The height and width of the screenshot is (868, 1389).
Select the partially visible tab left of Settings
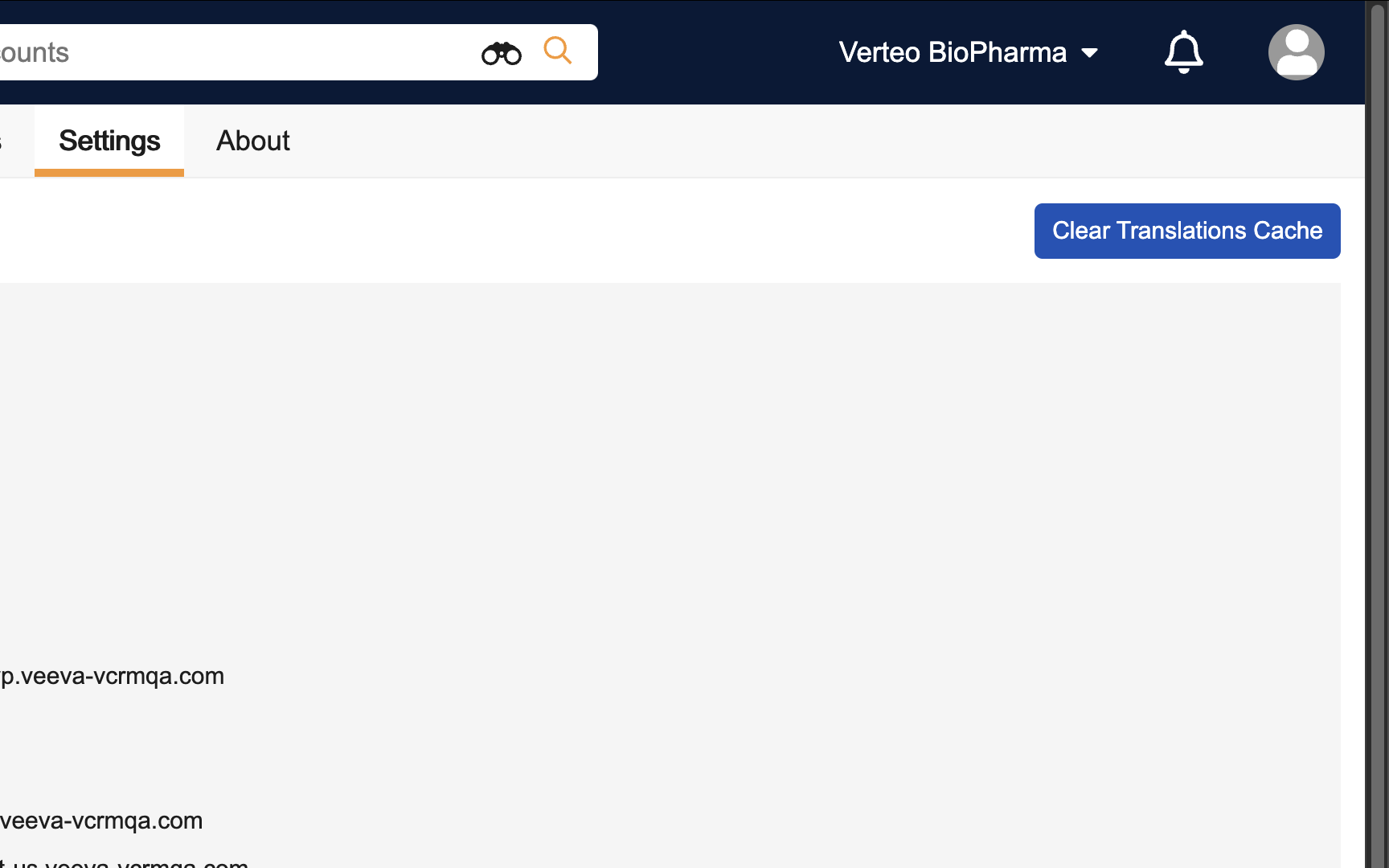2,141
